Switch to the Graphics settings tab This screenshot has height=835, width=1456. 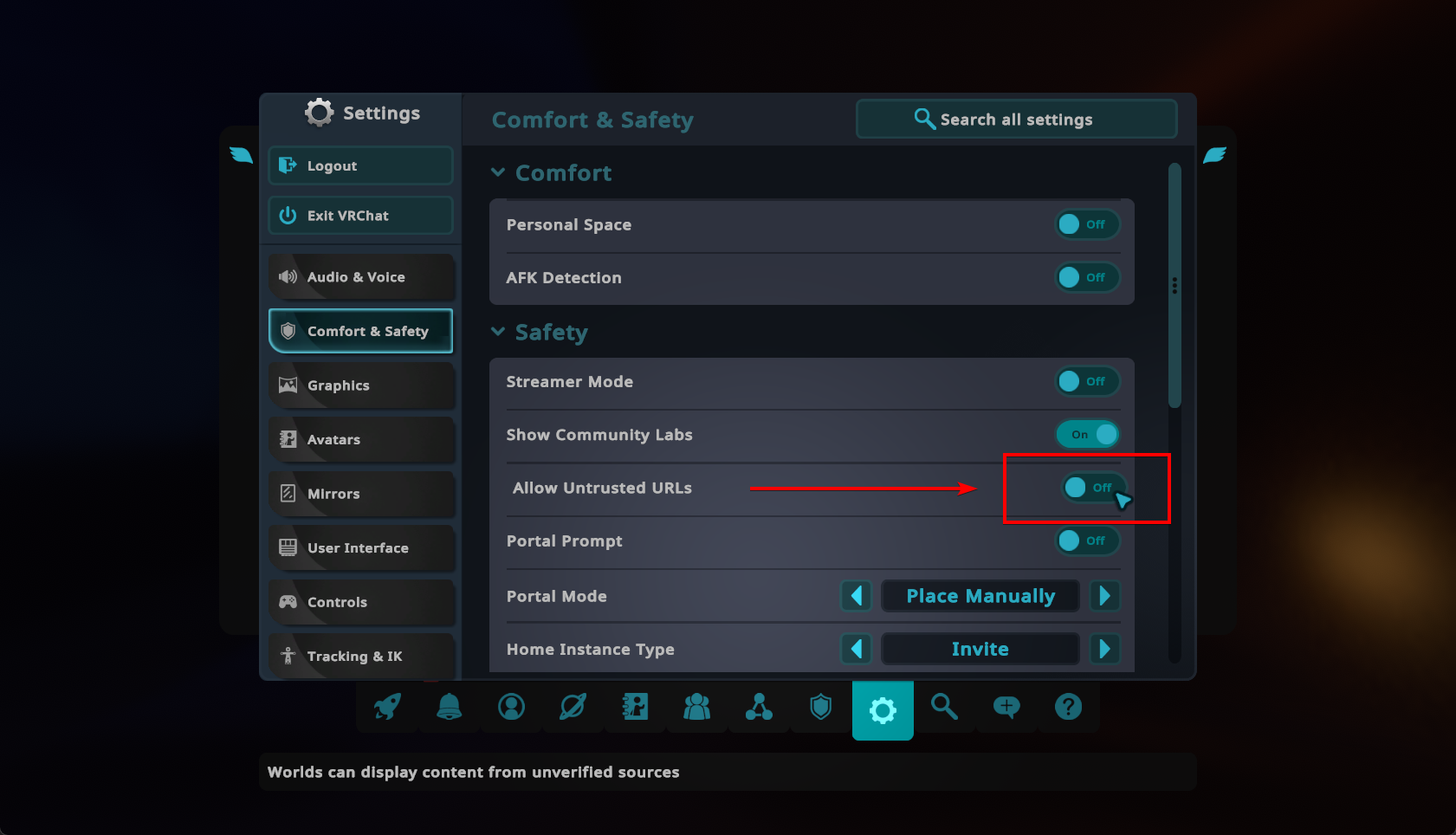click(x=360, y=385)
